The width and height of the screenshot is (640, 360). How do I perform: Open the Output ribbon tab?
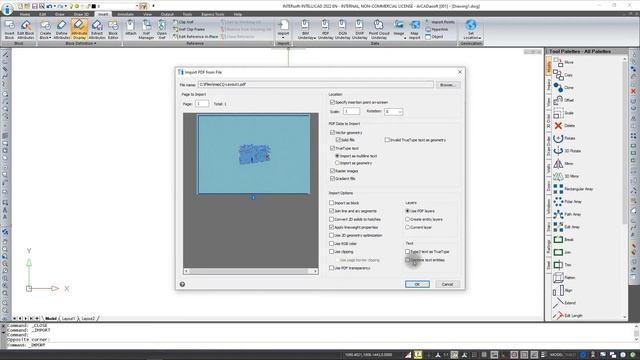167,14
